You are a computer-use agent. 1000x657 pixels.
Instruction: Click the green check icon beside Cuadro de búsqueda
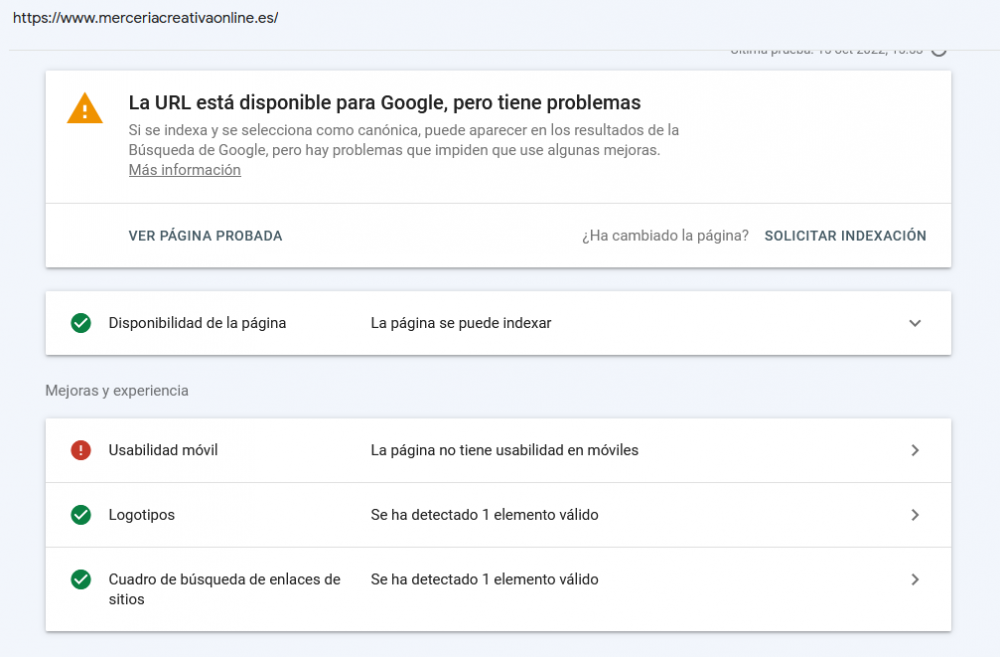coord(80,579)
